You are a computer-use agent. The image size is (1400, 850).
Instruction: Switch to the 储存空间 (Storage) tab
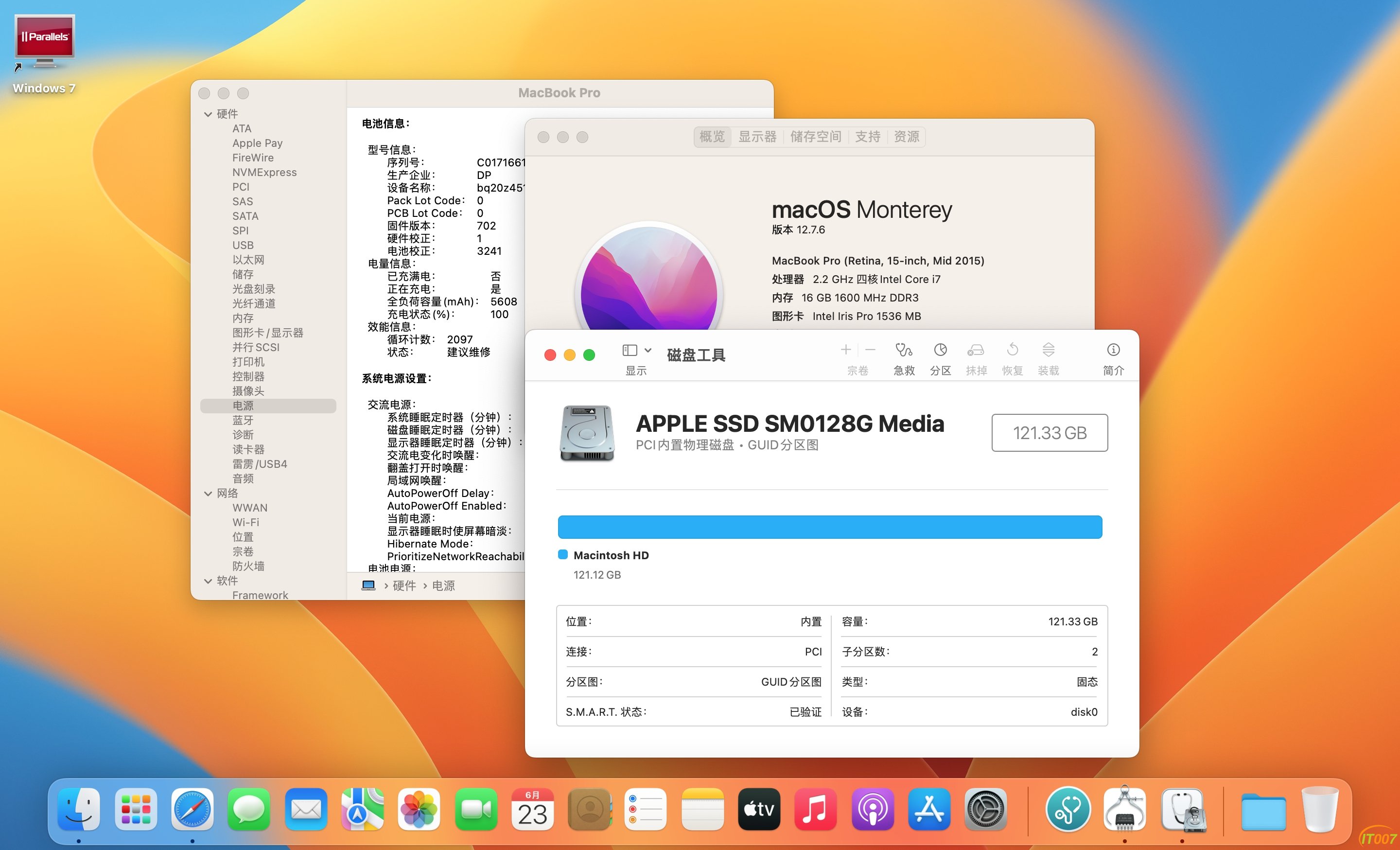tap(816, 137)
